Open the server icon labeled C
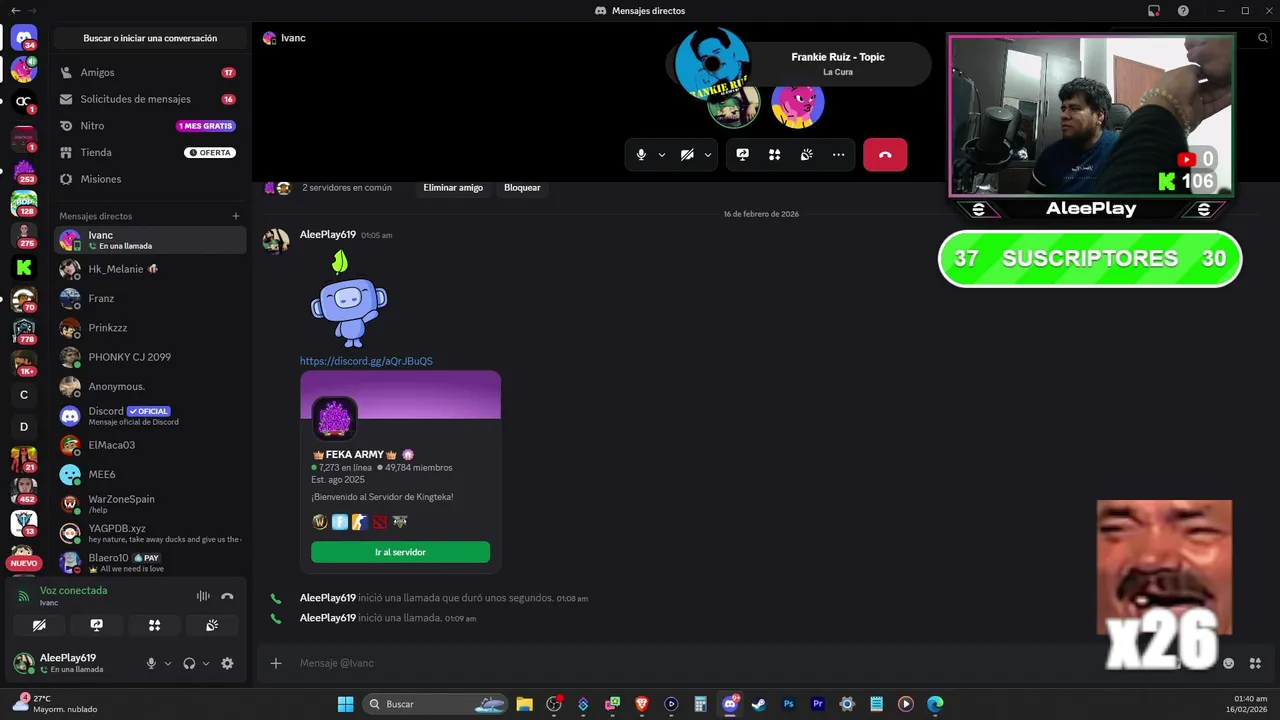The height and width of the screenshot is (720, 1280). click(x=24, y=395)
